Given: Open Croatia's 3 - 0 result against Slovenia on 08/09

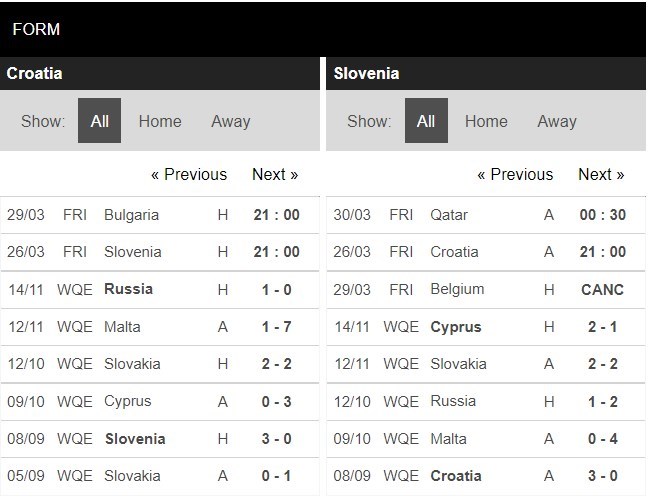Looking at the screenshot, I should tap(160, 439).
